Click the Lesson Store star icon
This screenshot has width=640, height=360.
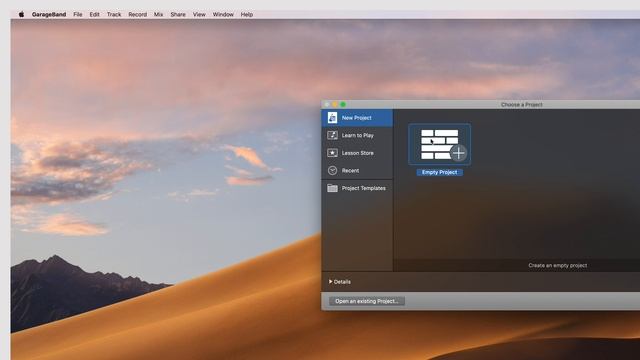[x=332, y=153]
